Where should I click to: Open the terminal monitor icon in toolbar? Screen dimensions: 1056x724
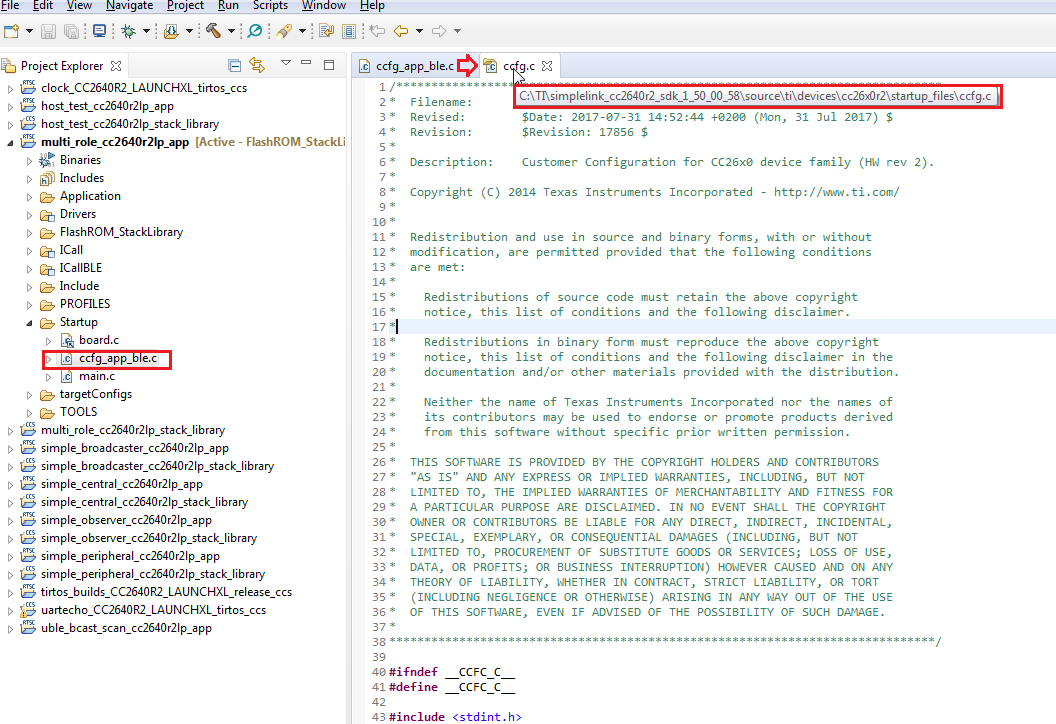(99, 31)
